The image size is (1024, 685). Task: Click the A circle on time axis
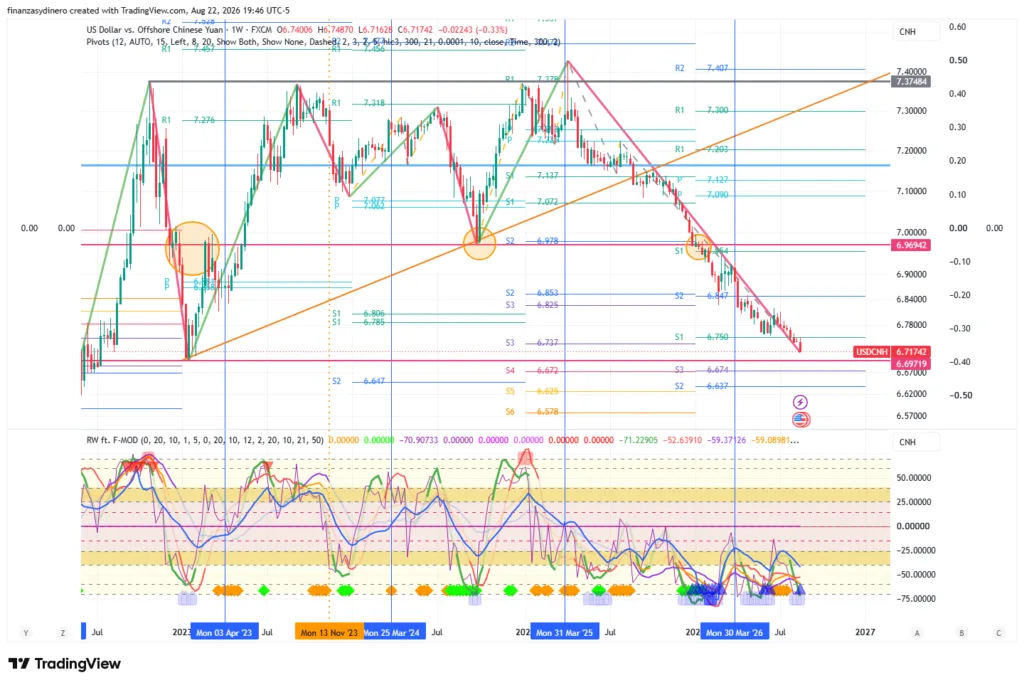coord(917,633)
